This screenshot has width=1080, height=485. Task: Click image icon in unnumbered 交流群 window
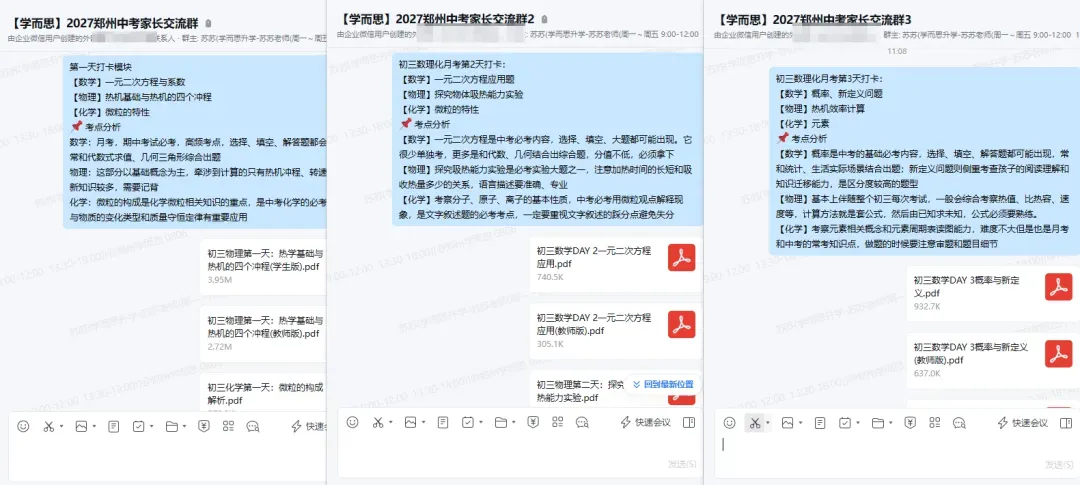tap(81, 426)
